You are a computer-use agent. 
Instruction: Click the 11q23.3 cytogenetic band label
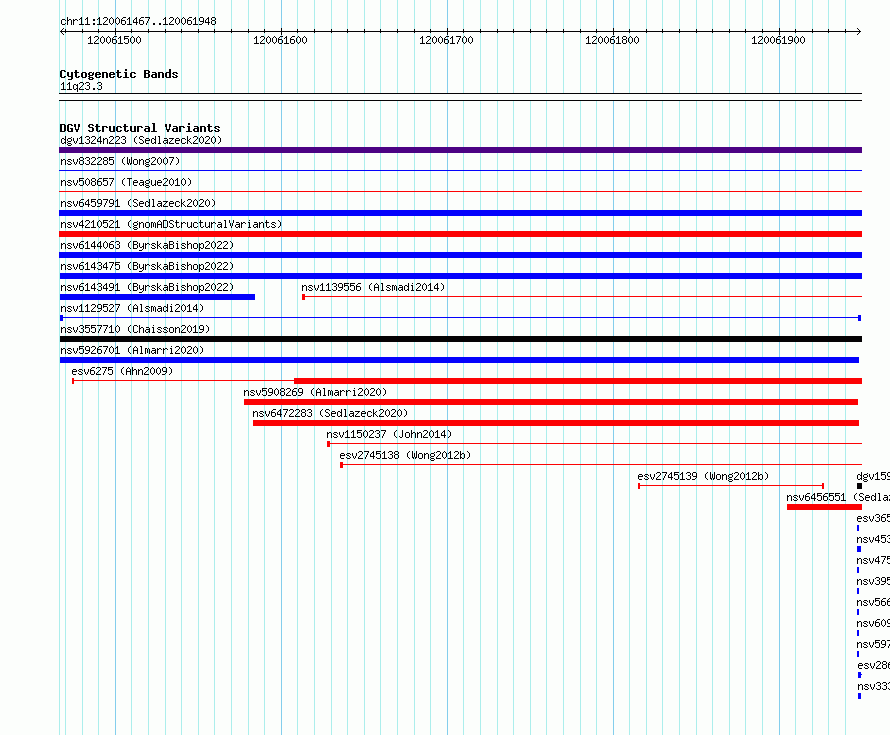(x=81, y=86)
